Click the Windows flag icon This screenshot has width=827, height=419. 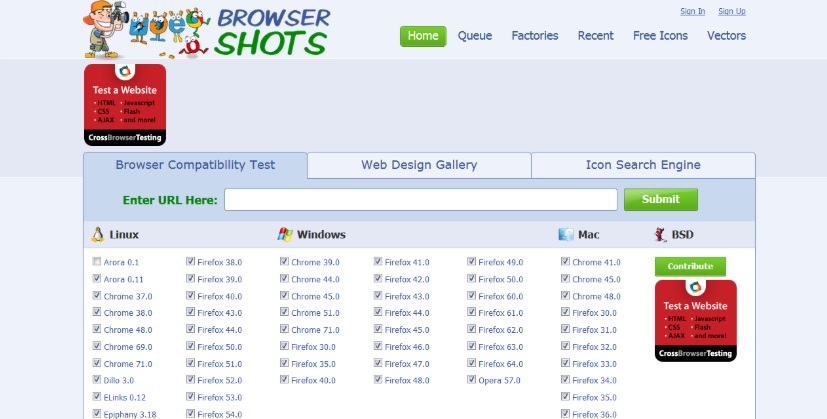point(285,235)
